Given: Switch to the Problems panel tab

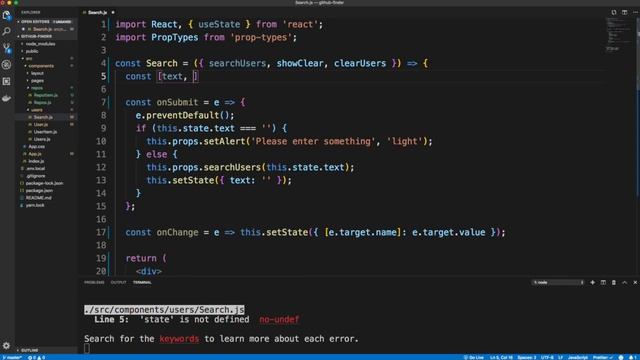Looking at the screenshot, I should click(x=94, y=282).
